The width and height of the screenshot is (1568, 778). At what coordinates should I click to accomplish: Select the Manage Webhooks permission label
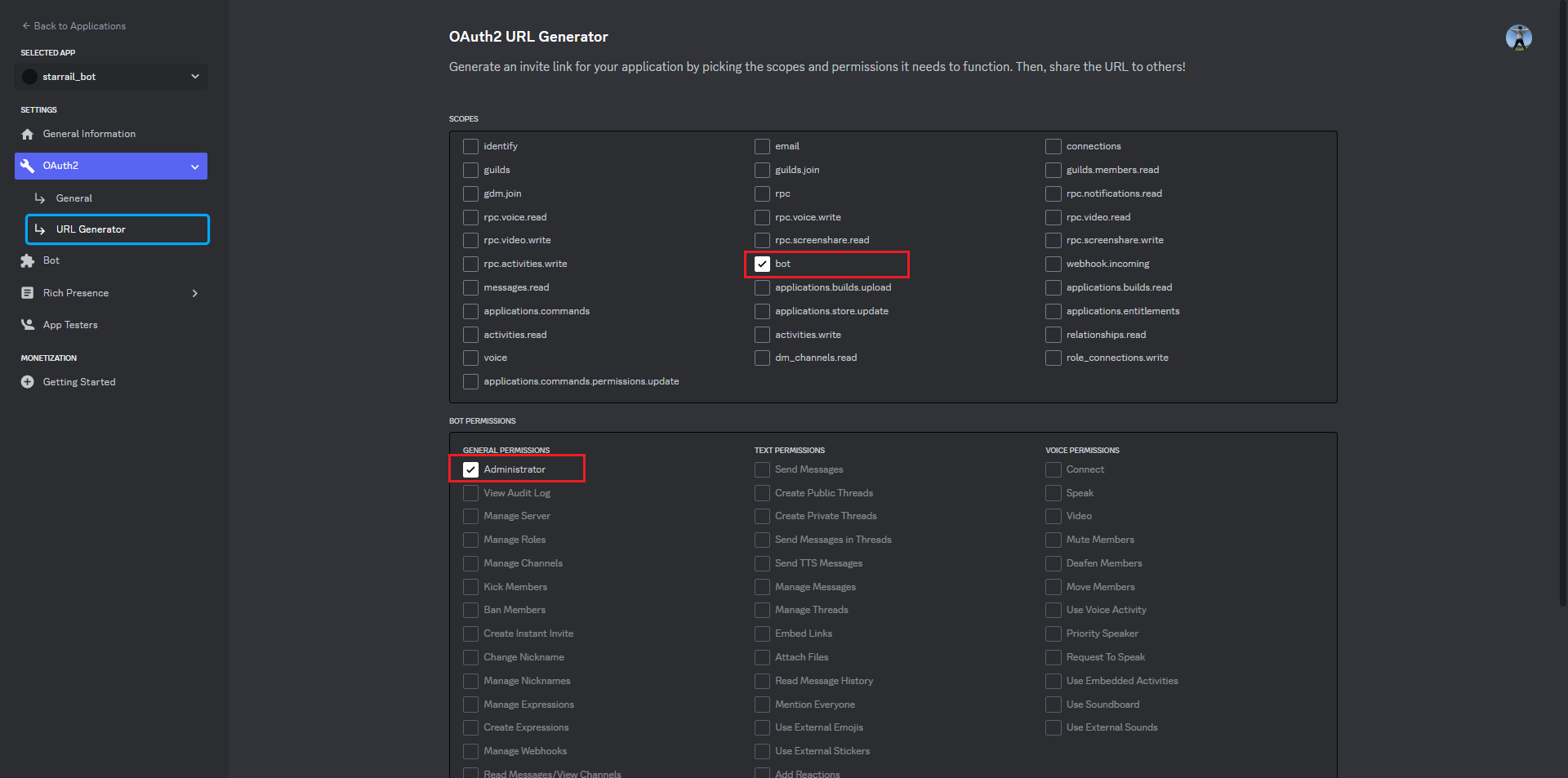pos(525,751)
